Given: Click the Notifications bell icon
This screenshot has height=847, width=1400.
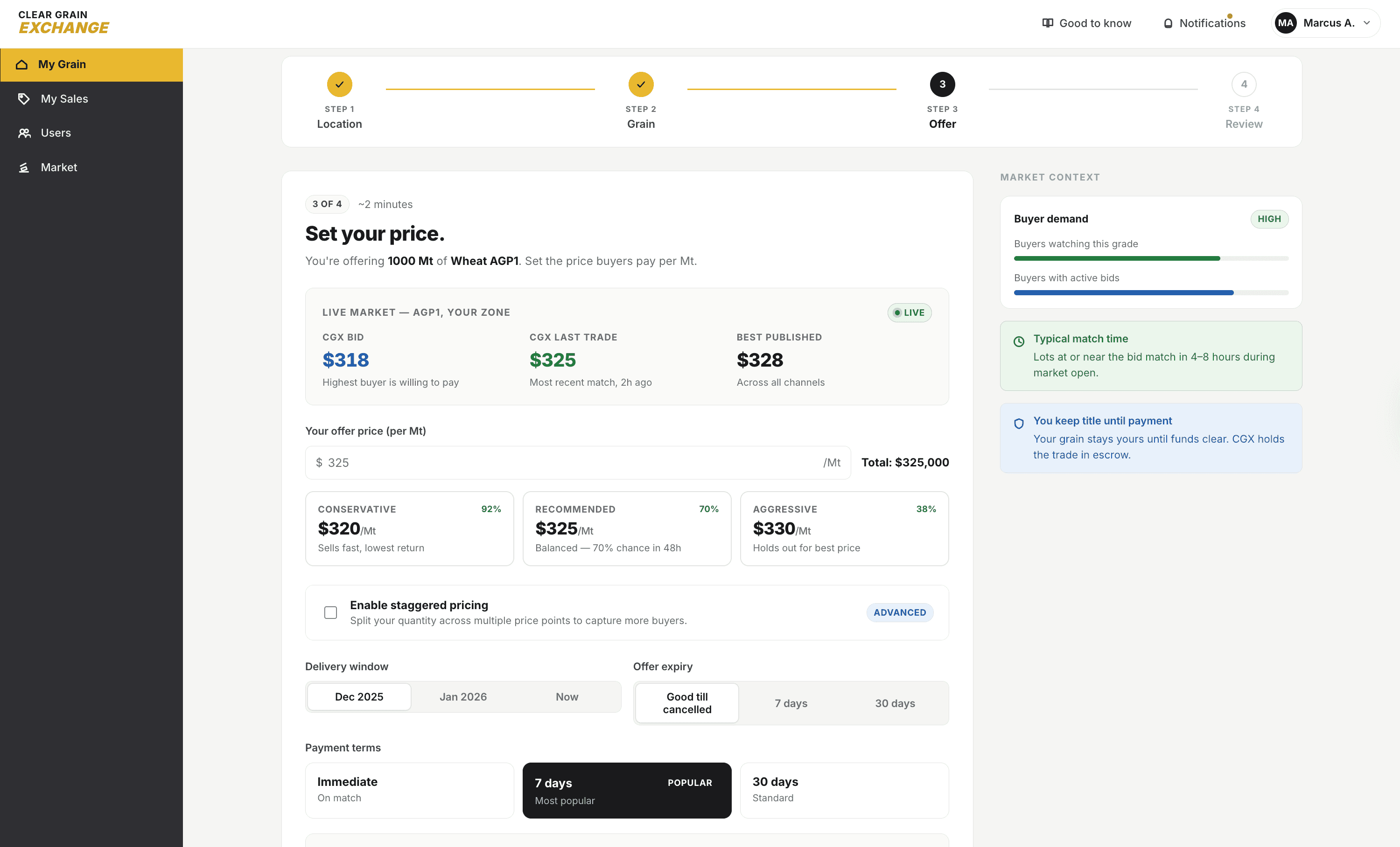Looking at the screenshot, I should [x=1168, y=24].
